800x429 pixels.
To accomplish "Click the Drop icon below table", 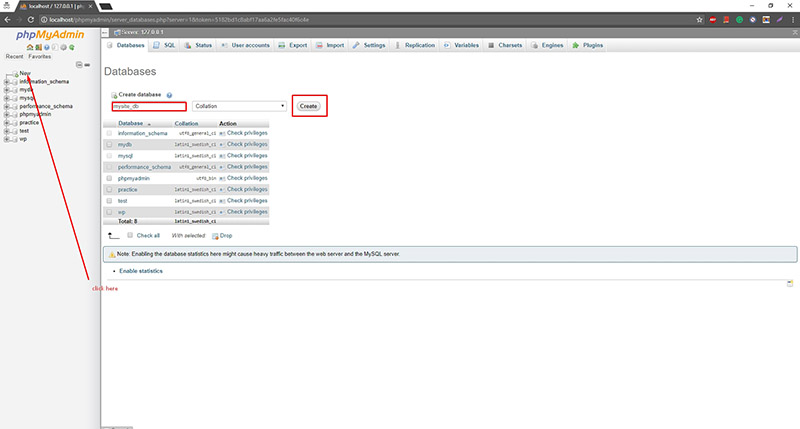I will 215,236.
